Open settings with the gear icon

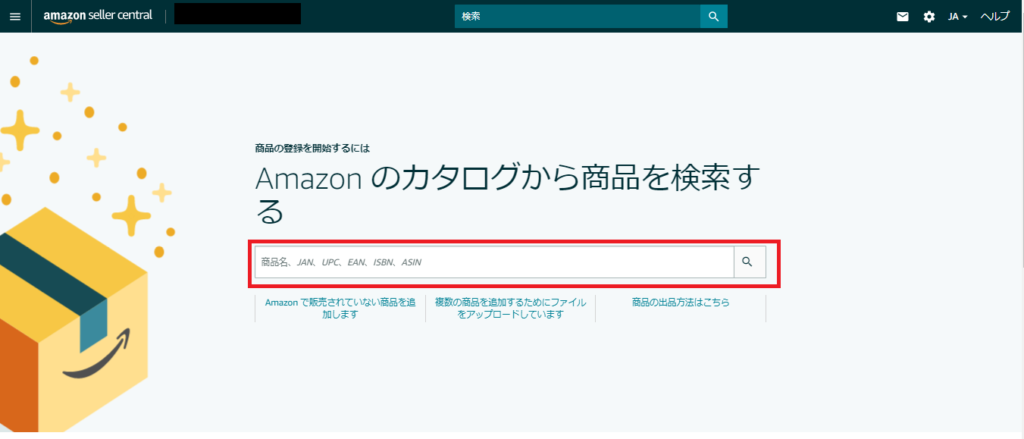pyautogui.click(x=929, y=16)
